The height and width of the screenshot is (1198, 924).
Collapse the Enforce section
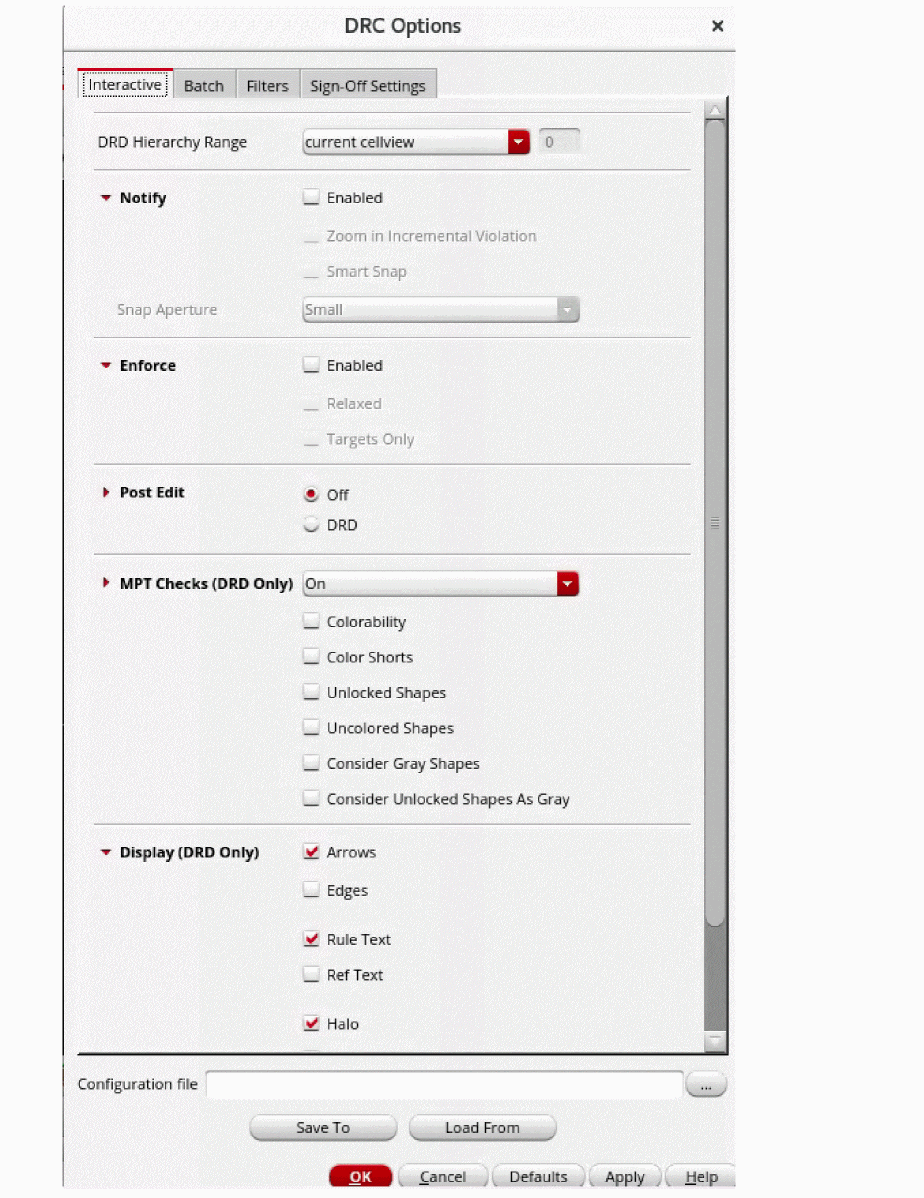(x=105, y=365)
